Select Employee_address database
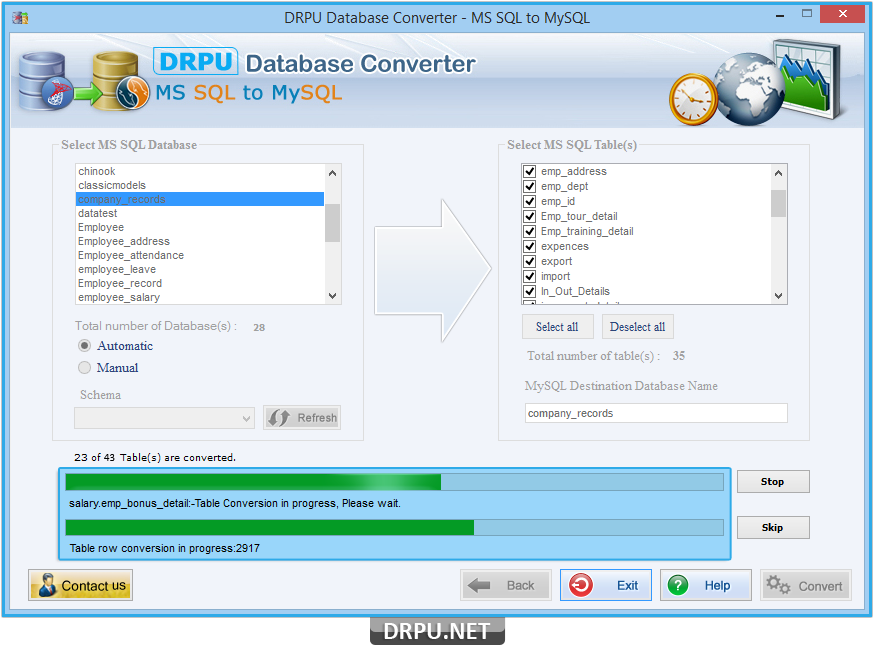874x645 pixels. [200, 241]
